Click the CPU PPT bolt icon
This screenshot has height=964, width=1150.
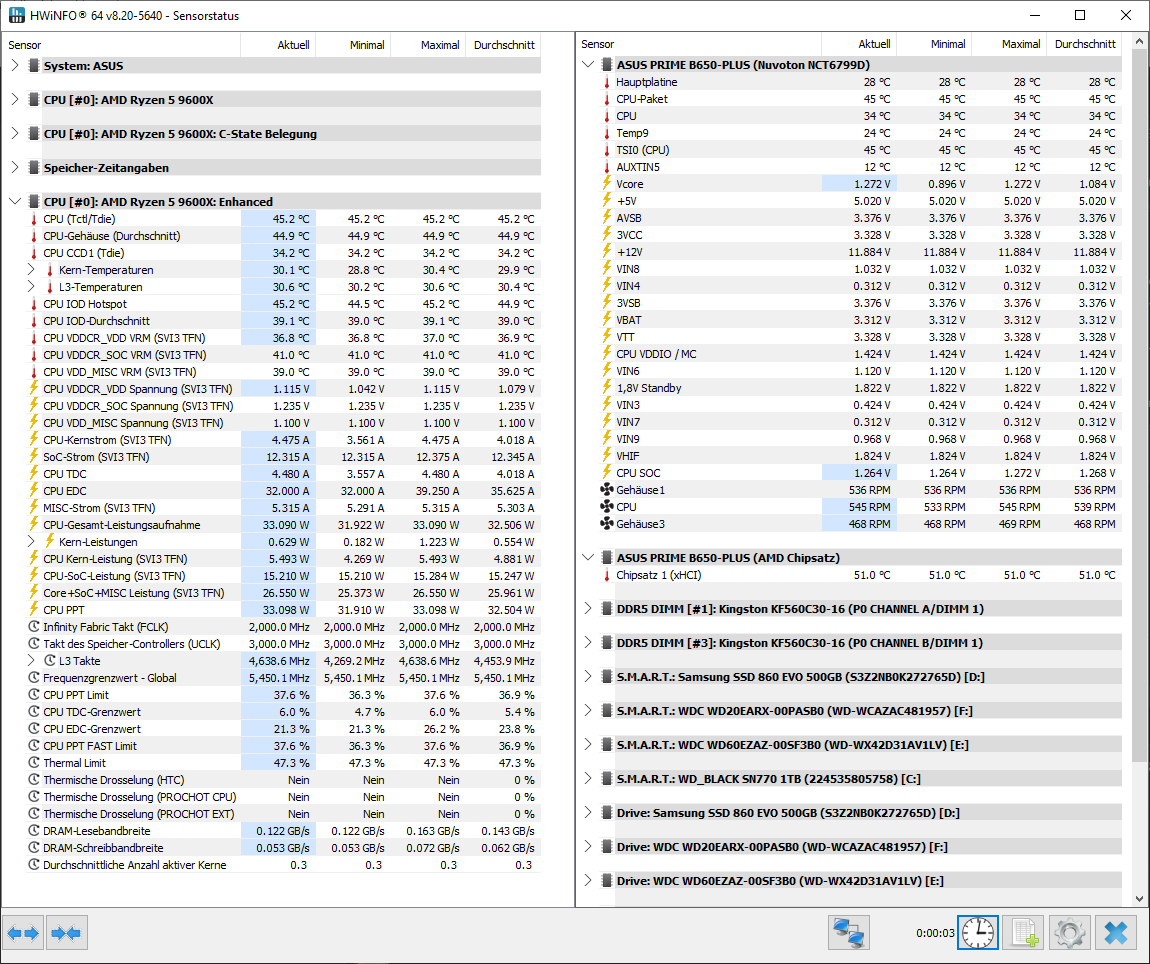[34, 609]
